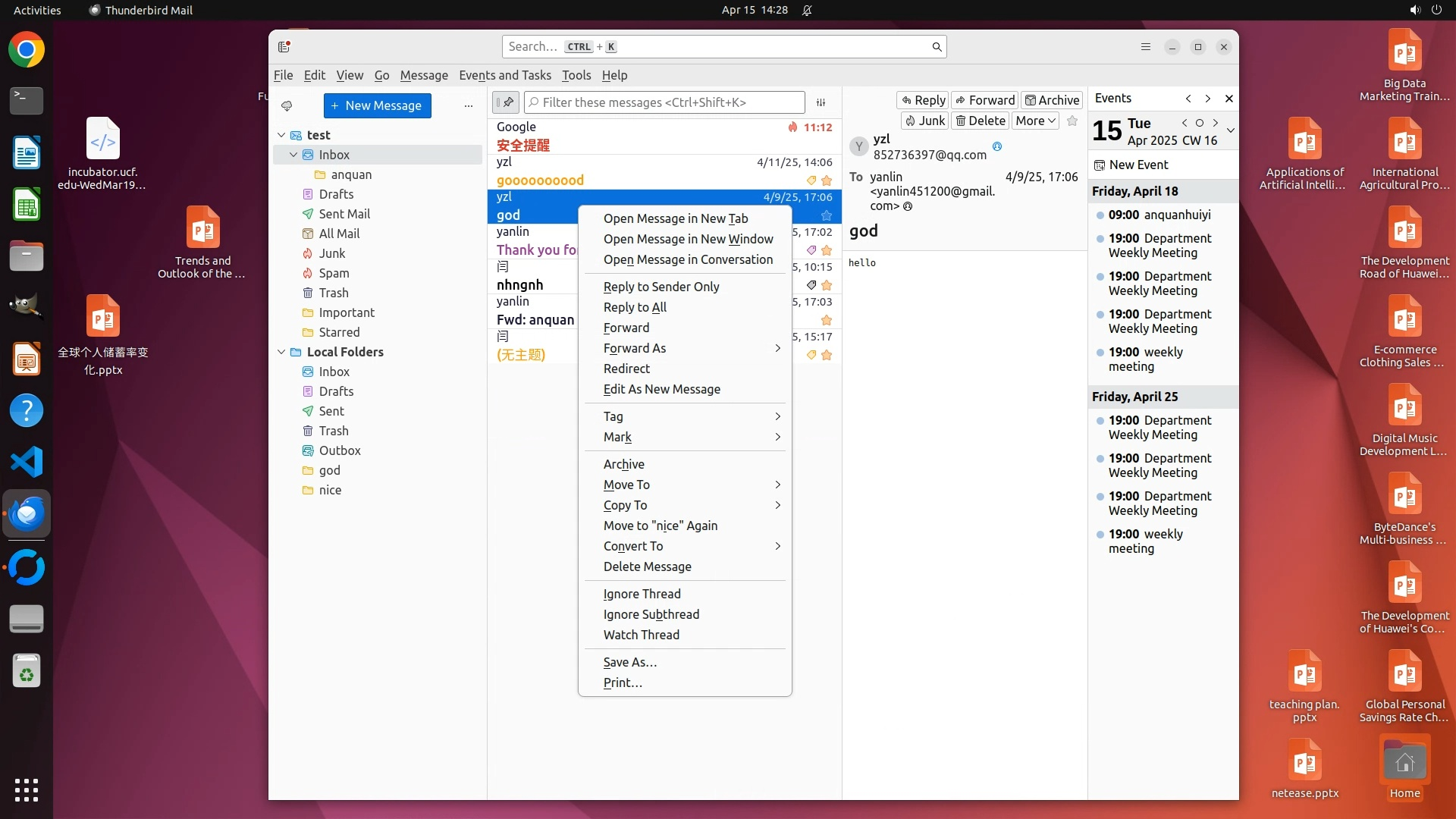Close the Events side pane
The width and height of the screenshot is (1456, 819).
[x=1228, y=99]
